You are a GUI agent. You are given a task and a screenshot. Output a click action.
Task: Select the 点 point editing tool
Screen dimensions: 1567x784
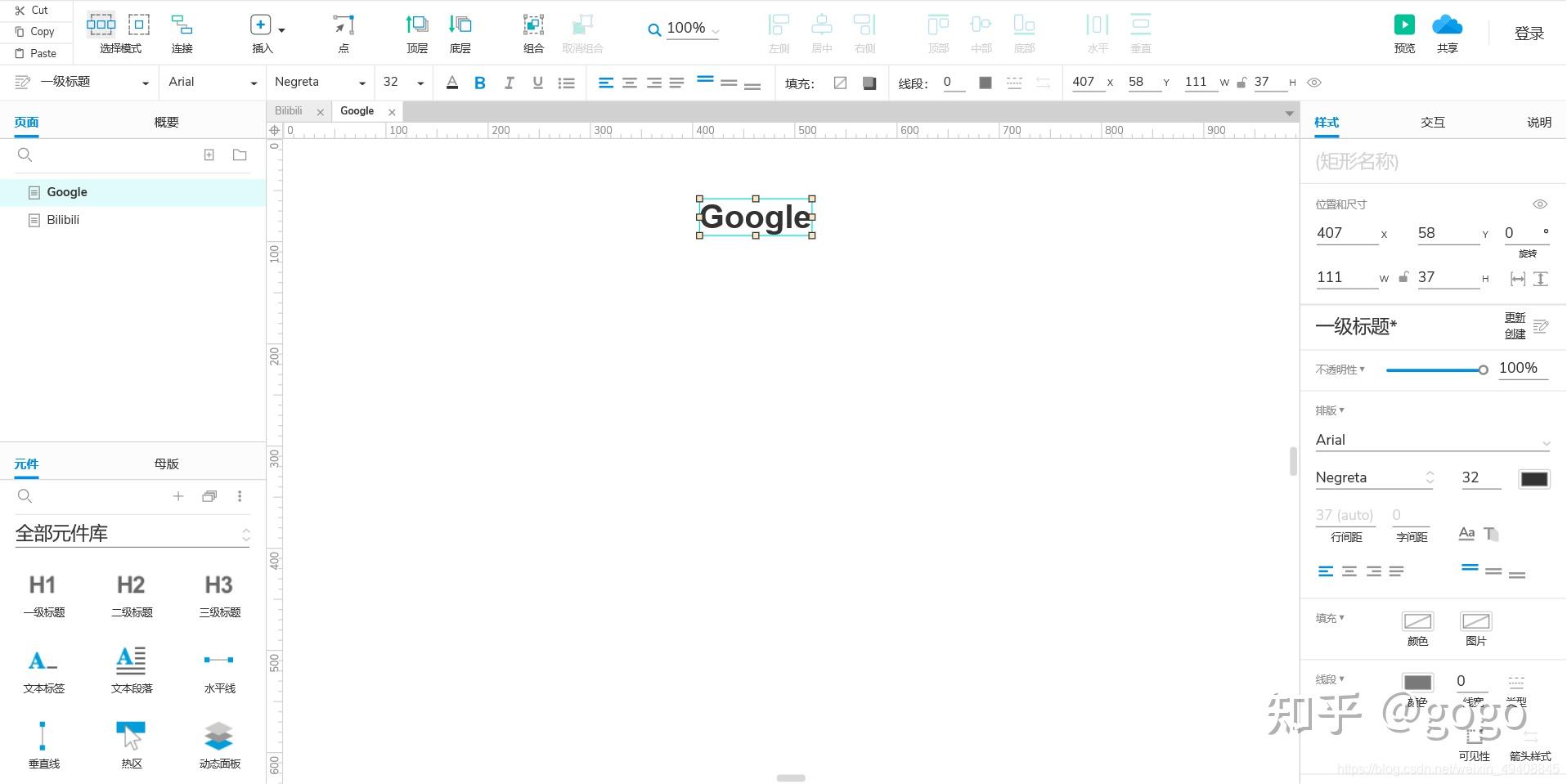click(343, 25)
